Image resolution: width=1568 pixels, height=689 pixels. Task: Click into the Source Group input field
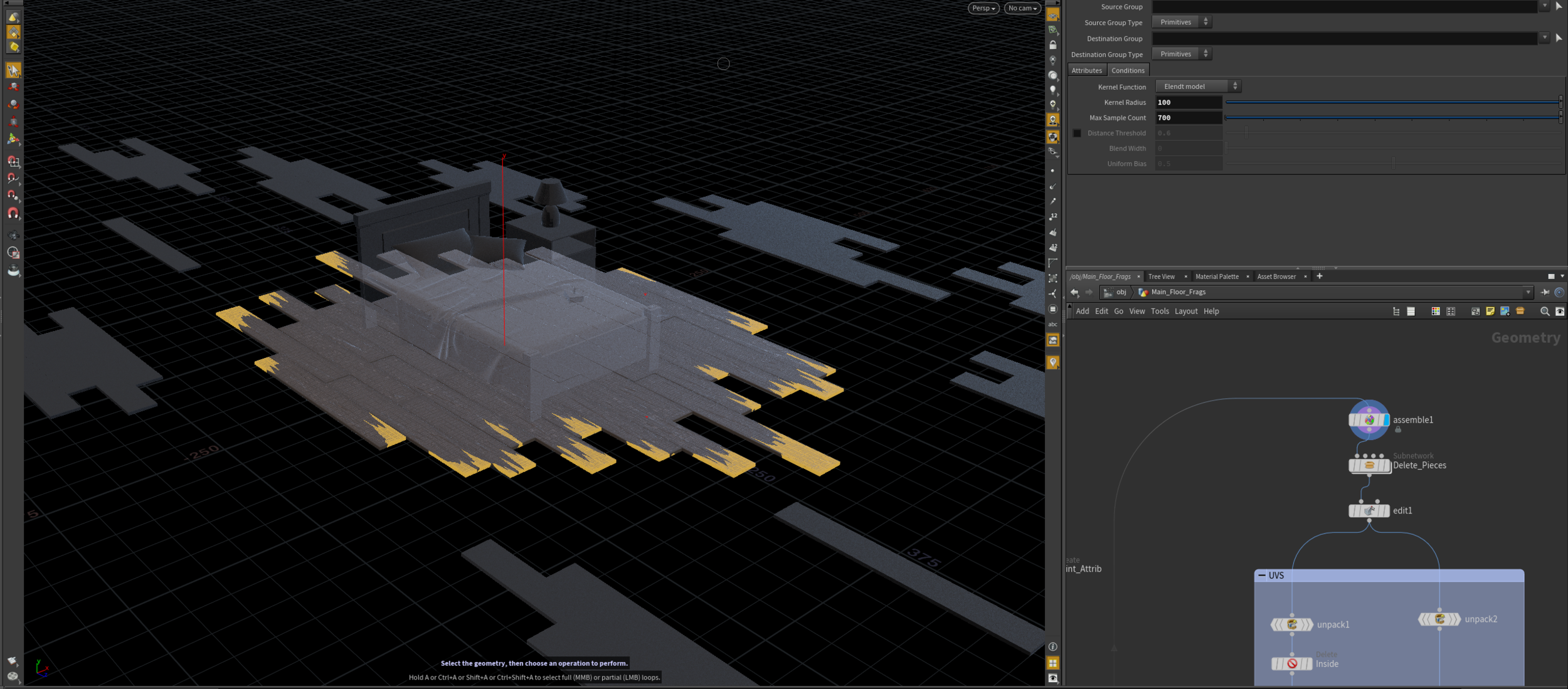click(1345, 6)
